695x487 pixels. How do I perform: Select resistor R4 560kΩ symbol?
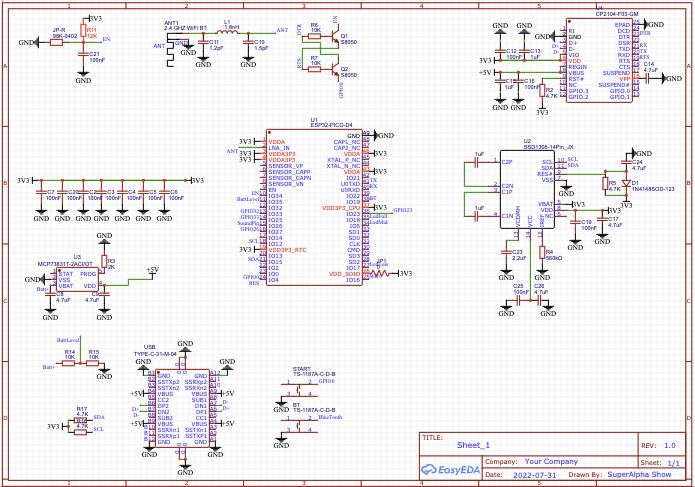pyautogui.click(x=542, y=252)
